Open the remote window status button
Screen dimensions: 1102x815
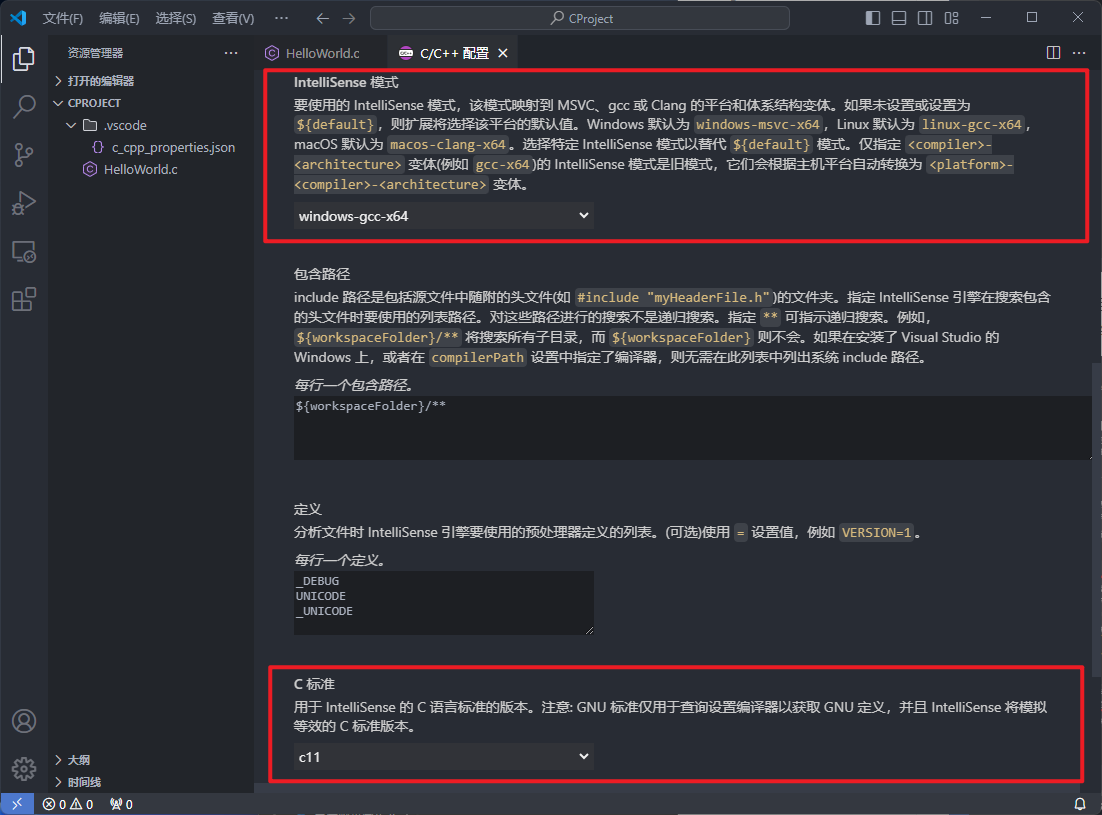pos(17,804)
